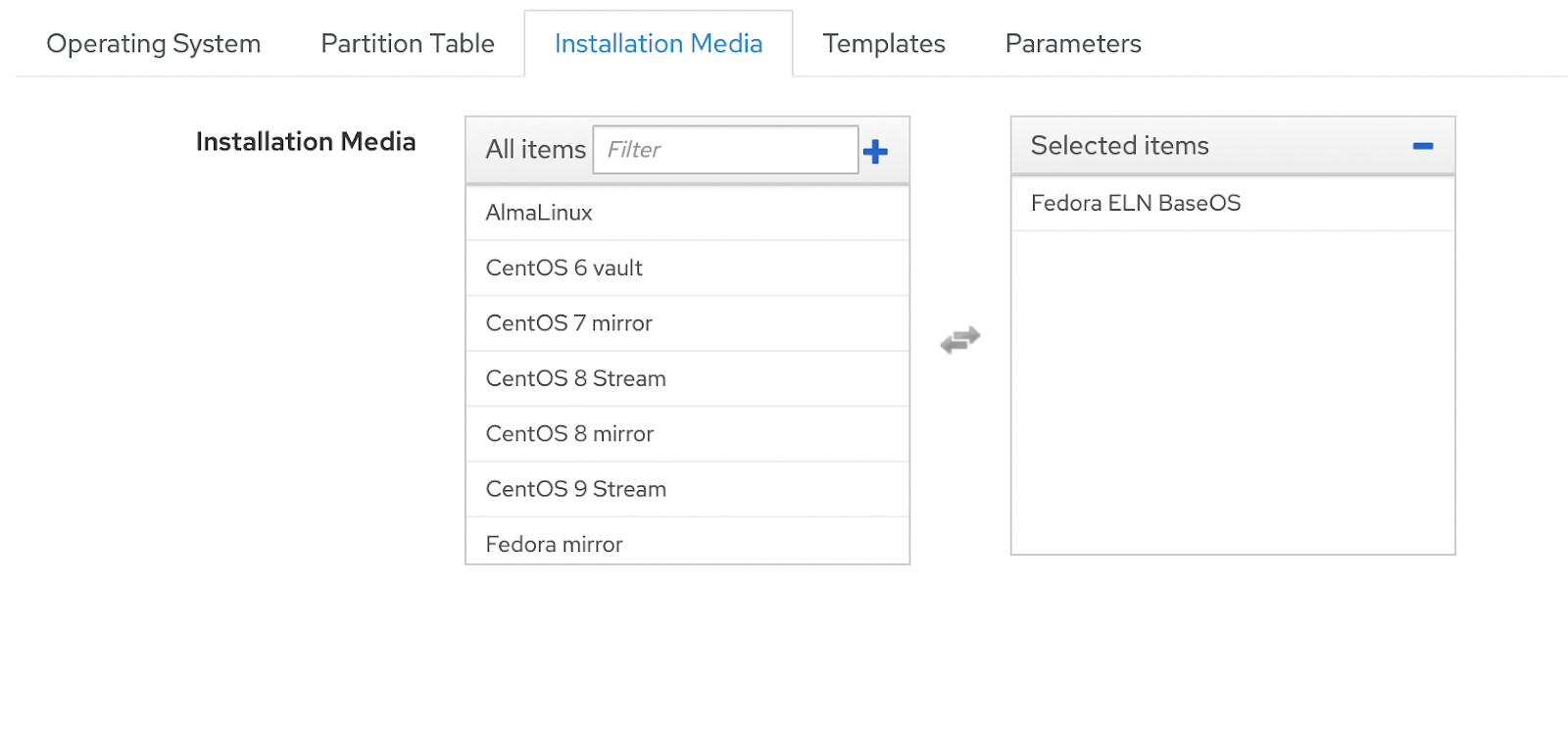Select AlmaLinux from All items

(688, 213)
